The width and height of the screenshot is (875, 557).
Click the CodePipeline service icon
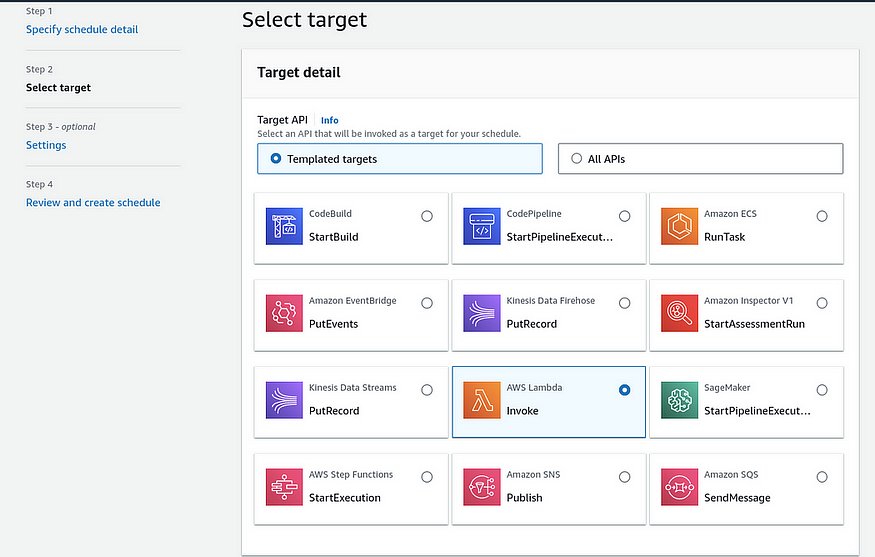(x=482, y=227)
